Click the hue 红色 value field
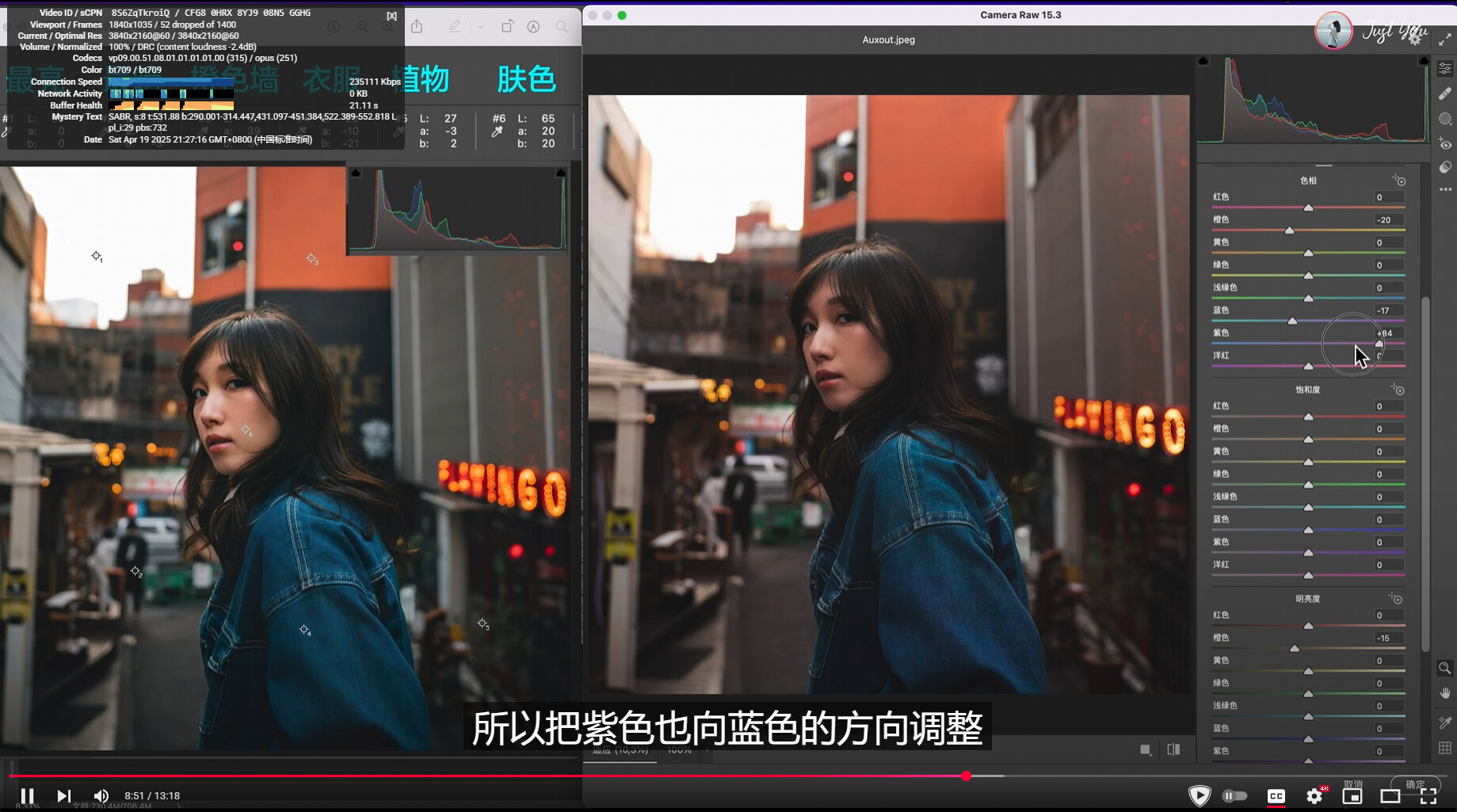1457x812 pixels. (1388, 197)
